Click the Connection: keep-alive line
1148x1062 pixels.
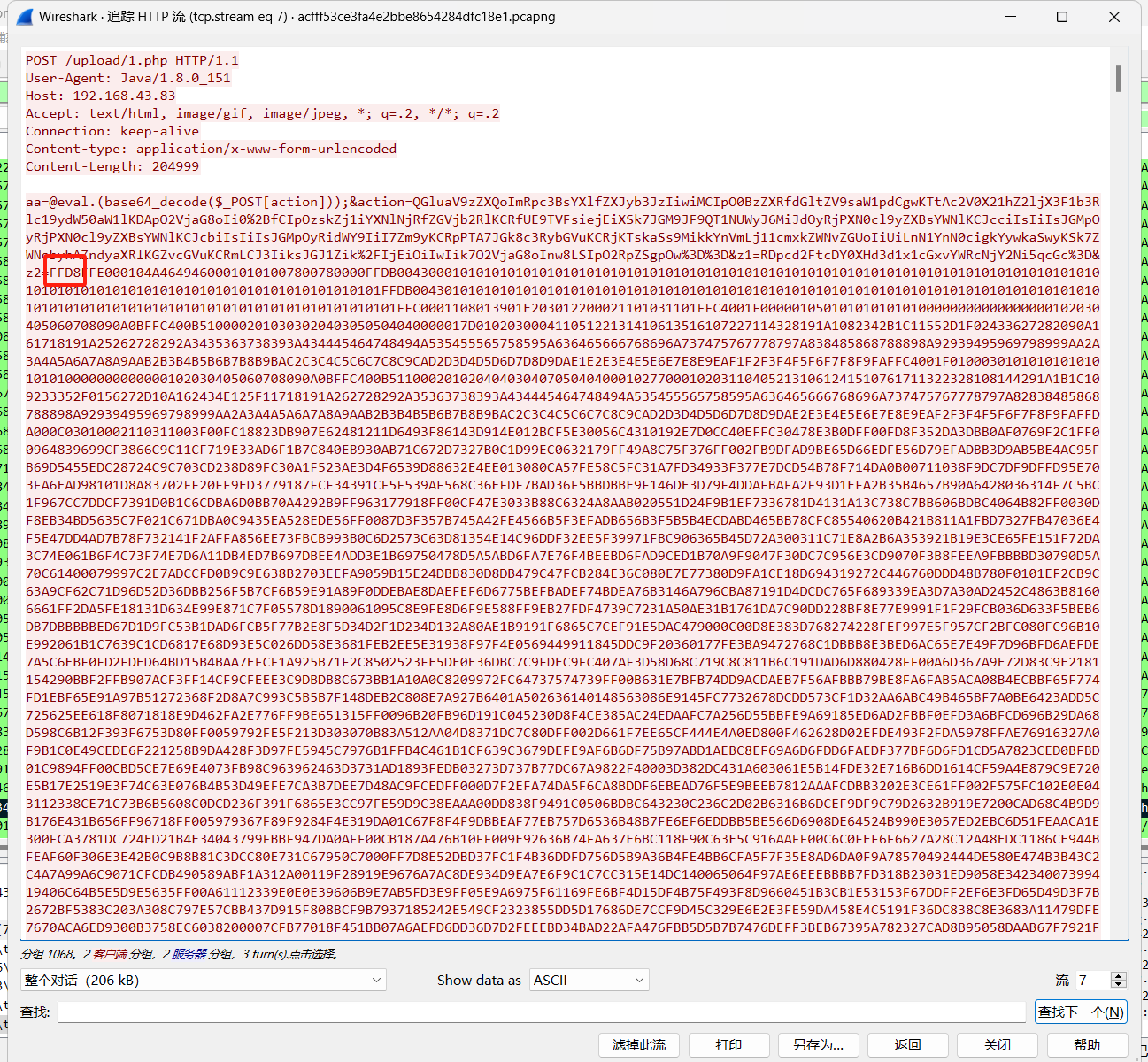[112, 131]
